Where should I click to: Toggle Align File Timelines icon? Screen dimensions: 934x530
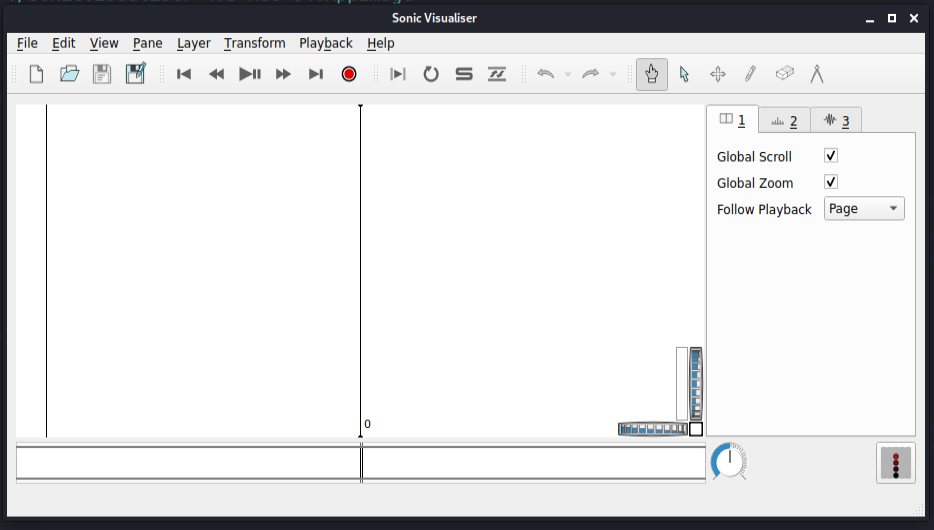tap(497, 74)
